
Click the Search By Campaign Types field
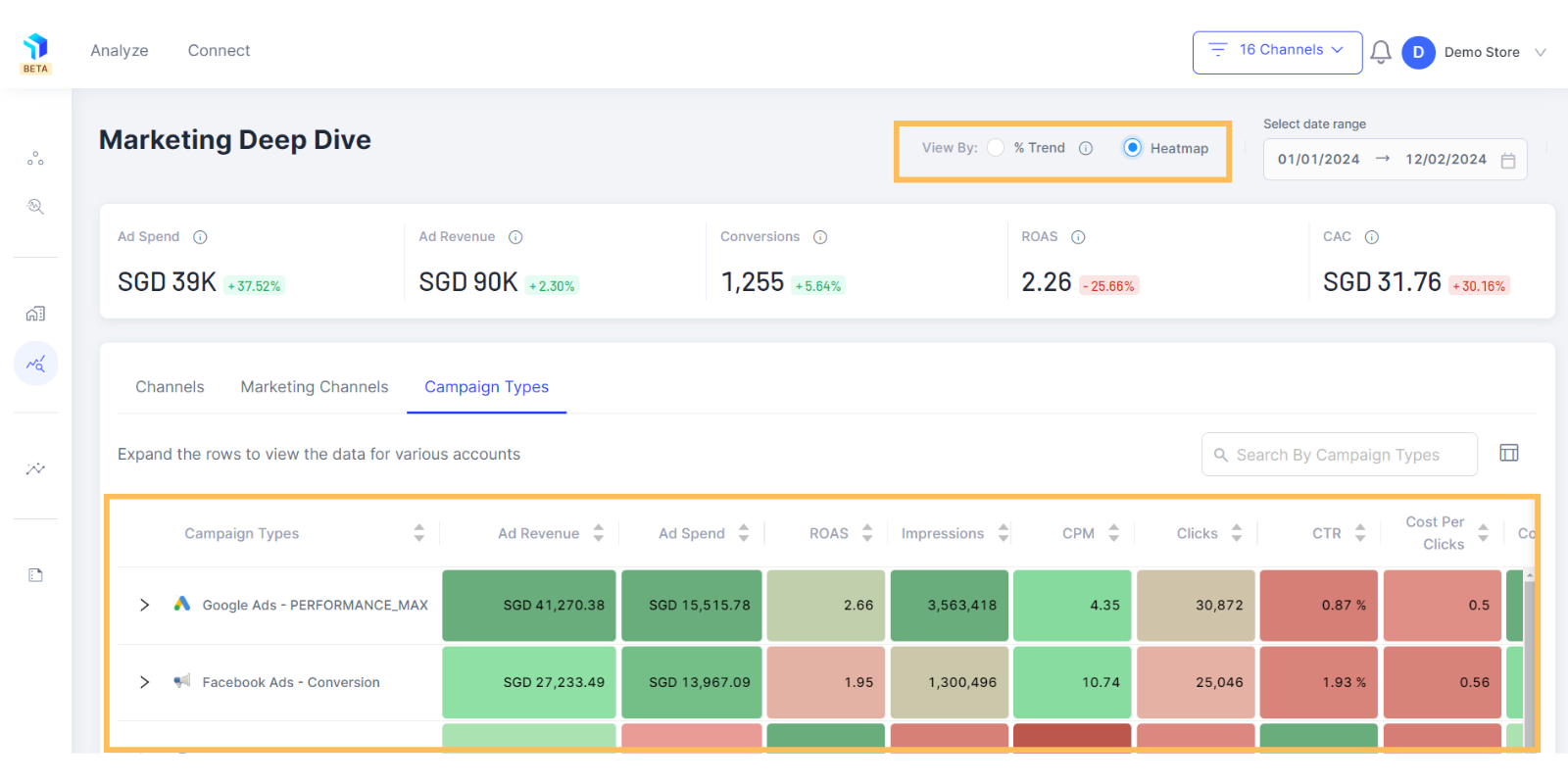click(x=1339, y=455)
